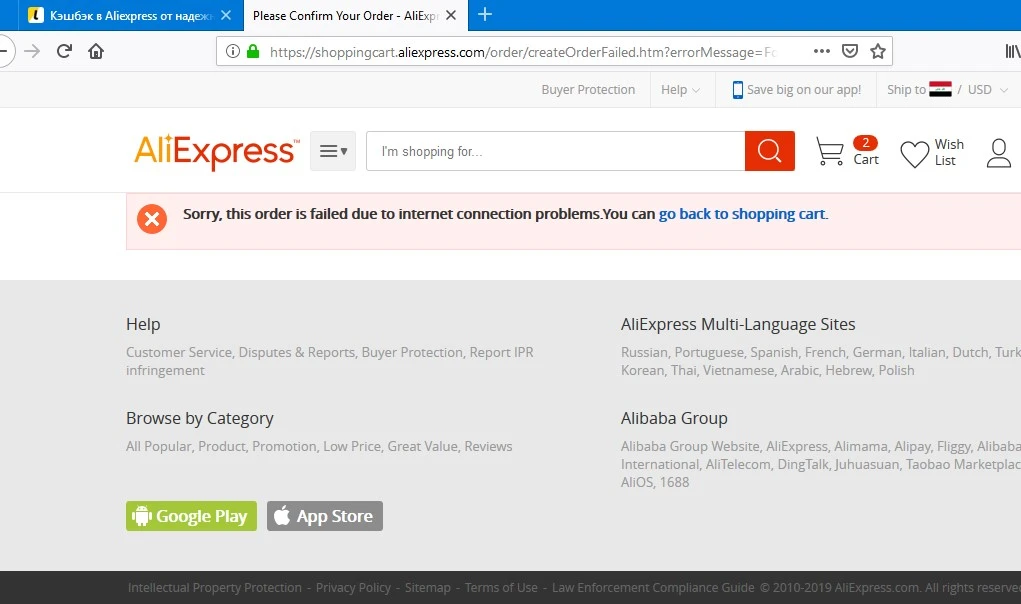Open Ship to country and currency dropdown
1021x604 pixels.
point(947,90)
